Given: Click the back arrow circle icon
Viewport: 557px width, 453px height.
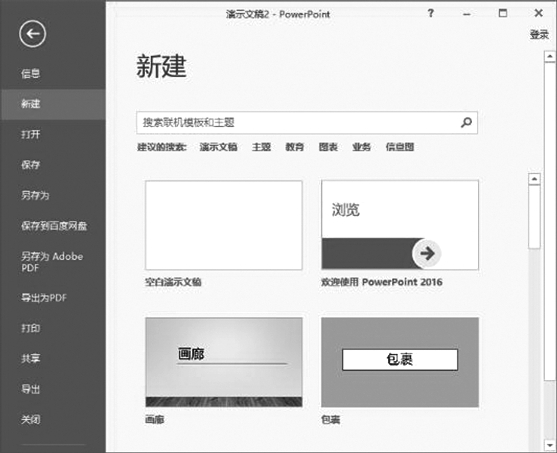Looking at the screenshot, I should point(32,34).
